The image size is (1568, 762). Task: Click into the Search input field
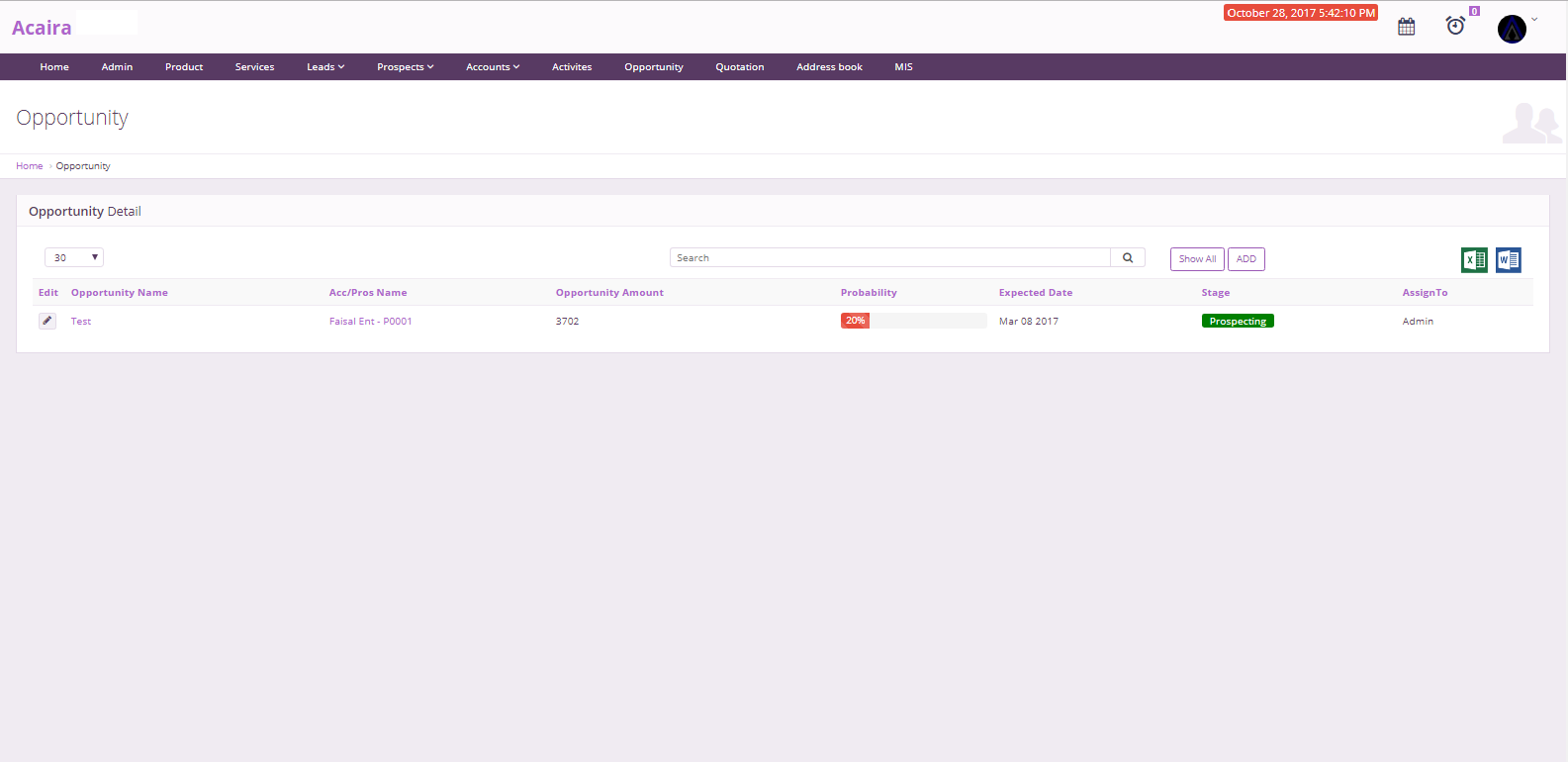pyautogui.click(x=890, y=258)
